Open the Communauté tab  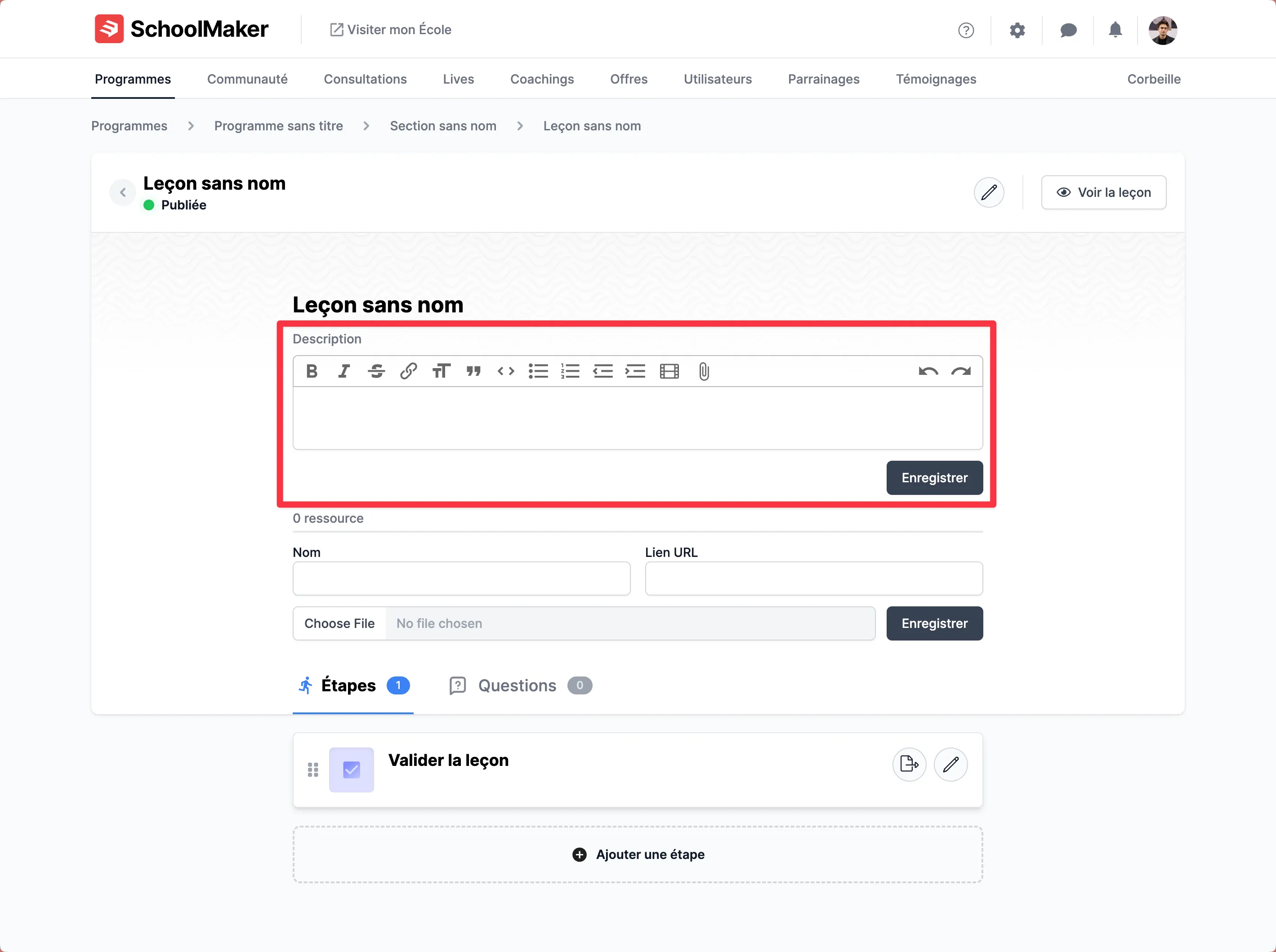247,79
